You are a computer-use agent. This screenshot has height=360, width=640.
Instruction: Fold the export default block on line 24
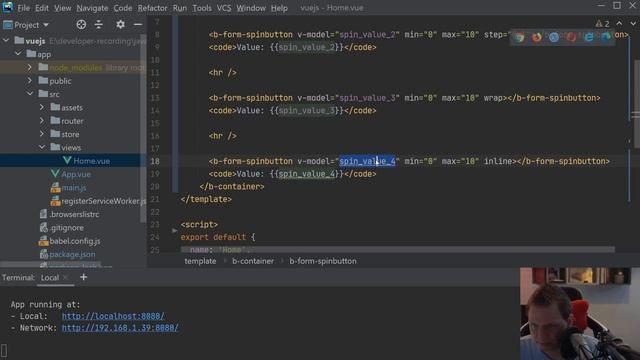[x=175, y=231]
